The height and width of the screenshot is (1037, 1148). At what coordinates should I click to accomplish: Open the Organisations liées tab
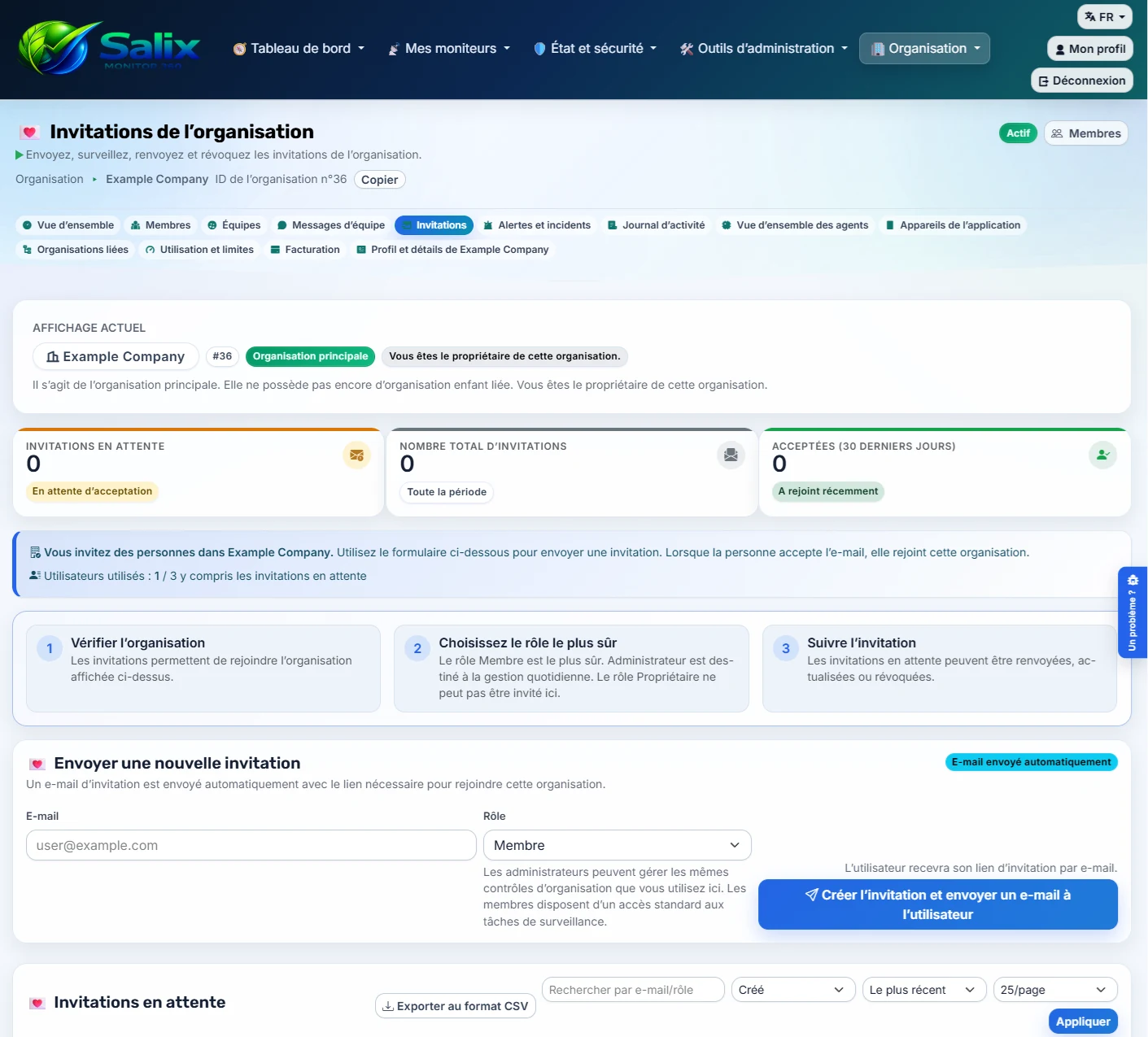(76, 250)
